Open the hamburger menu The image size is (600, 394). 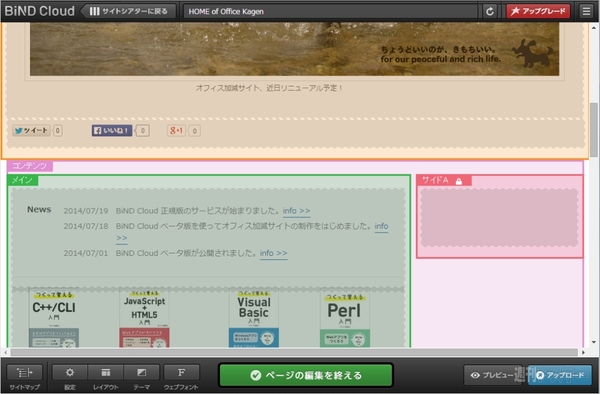click(x=586, y=11)
